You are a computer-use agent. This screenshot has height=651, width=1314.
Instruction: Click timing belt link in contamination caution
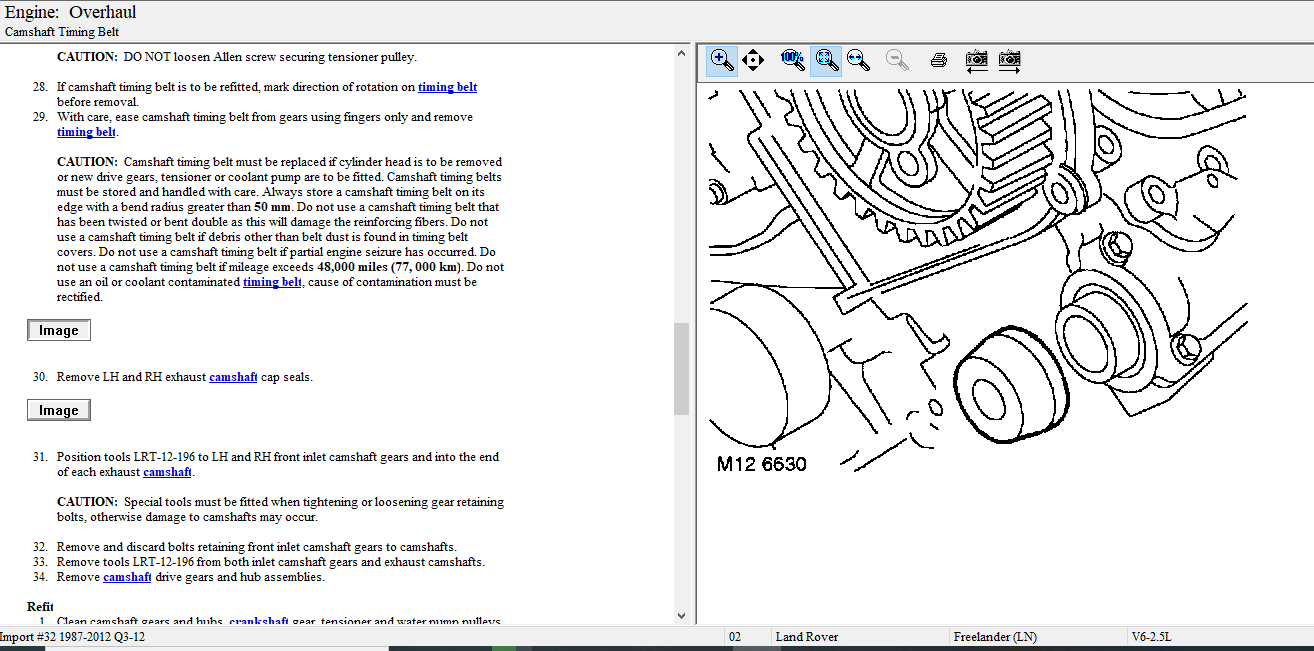272,282
